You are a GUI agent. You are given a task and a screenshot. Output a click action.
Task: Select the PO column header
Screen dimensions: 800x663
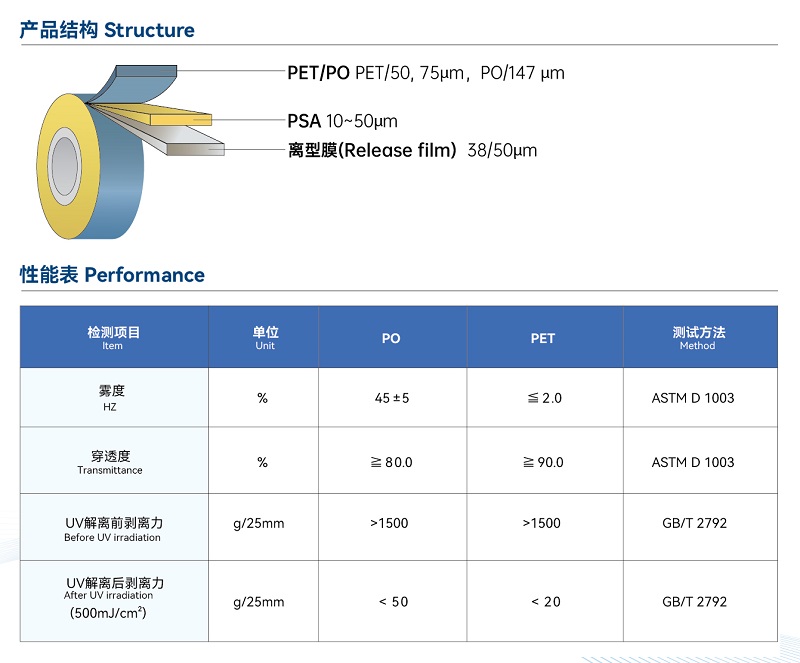[x=391, y=338]
